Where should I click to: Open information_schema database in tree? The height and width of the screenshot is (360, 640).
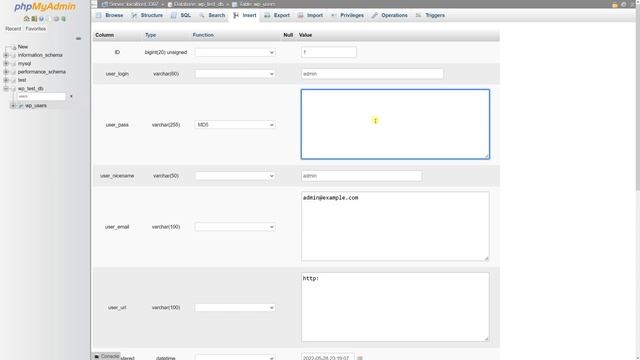[x=40, y=55]
